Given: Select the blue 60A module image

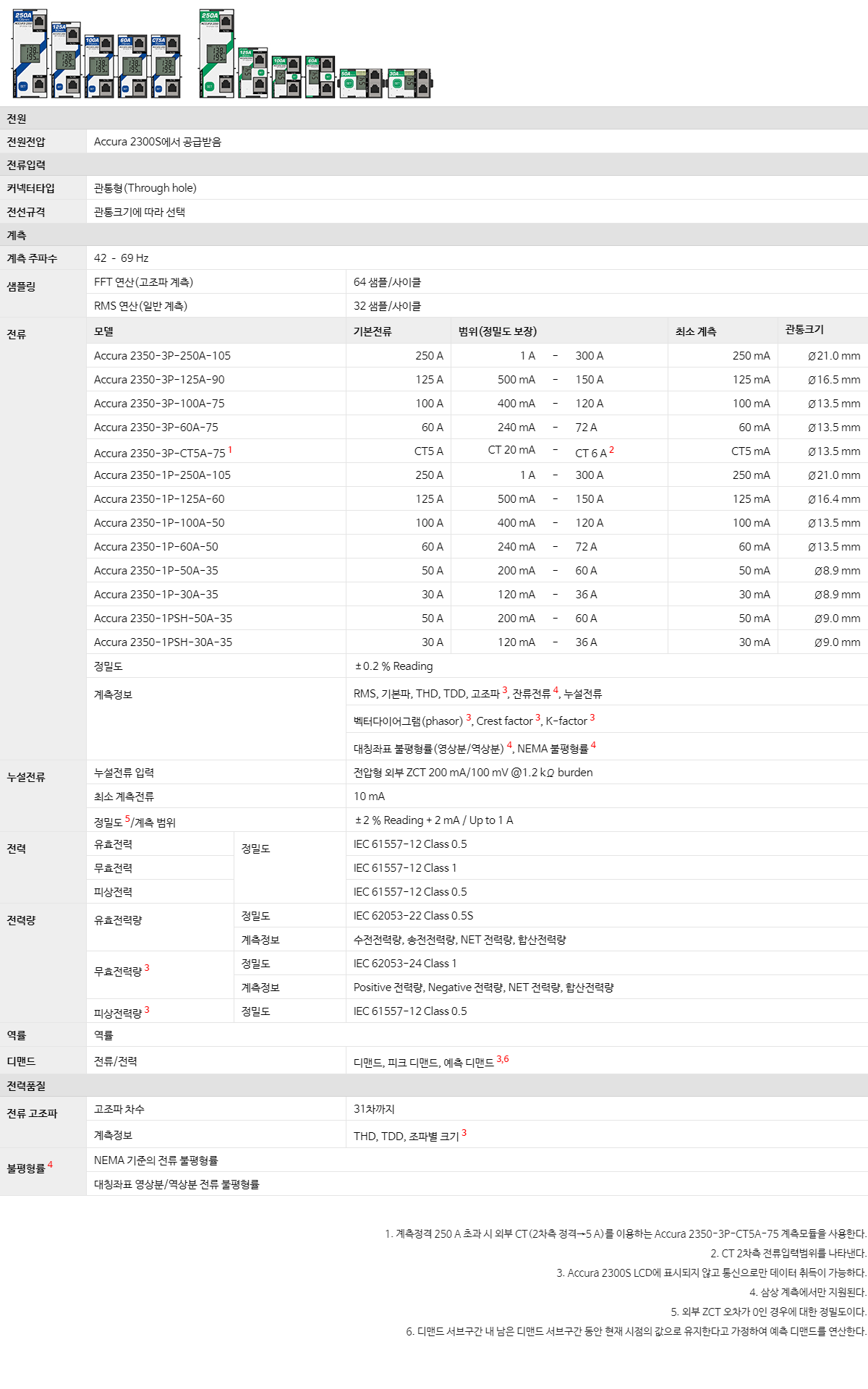Looking at the screenshot, I should (x=132, y=66).
